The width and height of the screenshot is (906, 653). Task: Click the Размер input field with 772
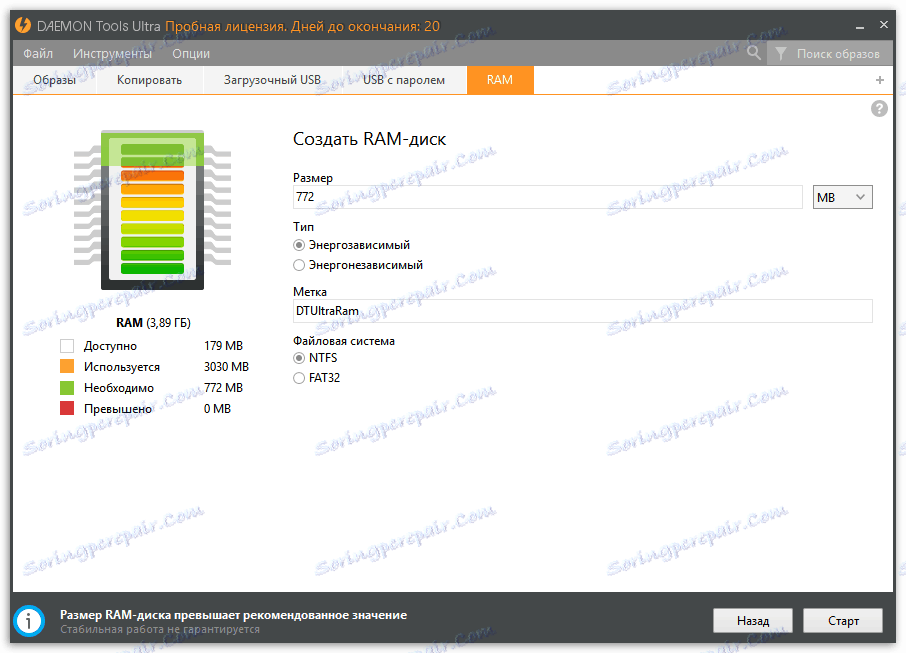pyautogui.click(x=548, y=197)
